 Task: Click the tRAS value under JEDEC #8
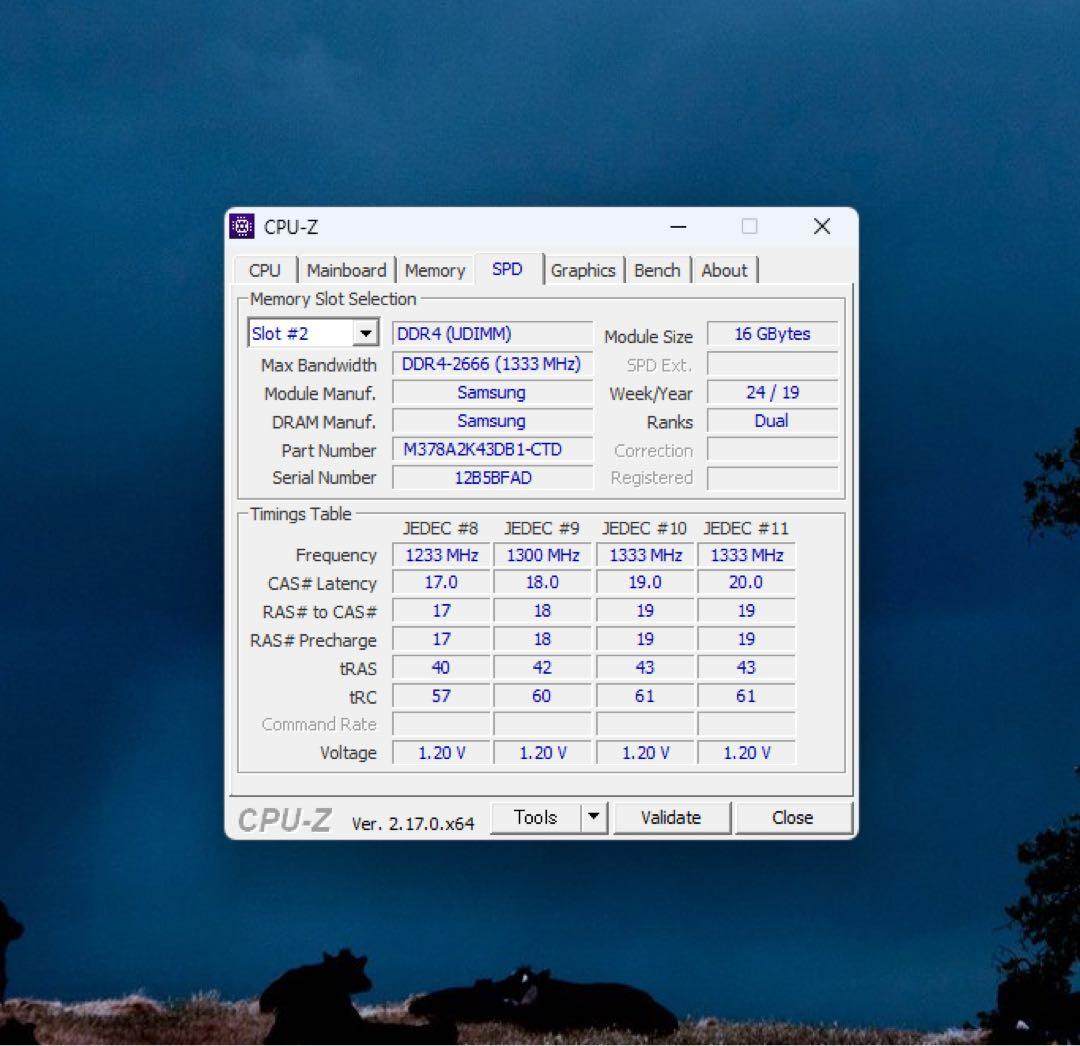(440, 667)
